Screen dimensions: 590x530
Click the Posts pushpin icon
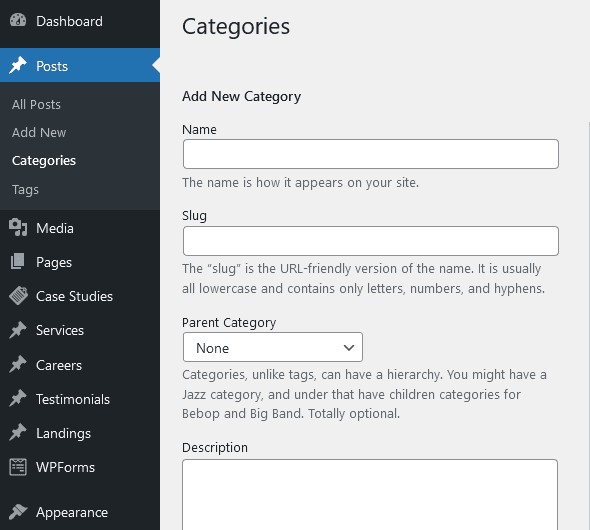pyautogui.click(x=18, y=65)
